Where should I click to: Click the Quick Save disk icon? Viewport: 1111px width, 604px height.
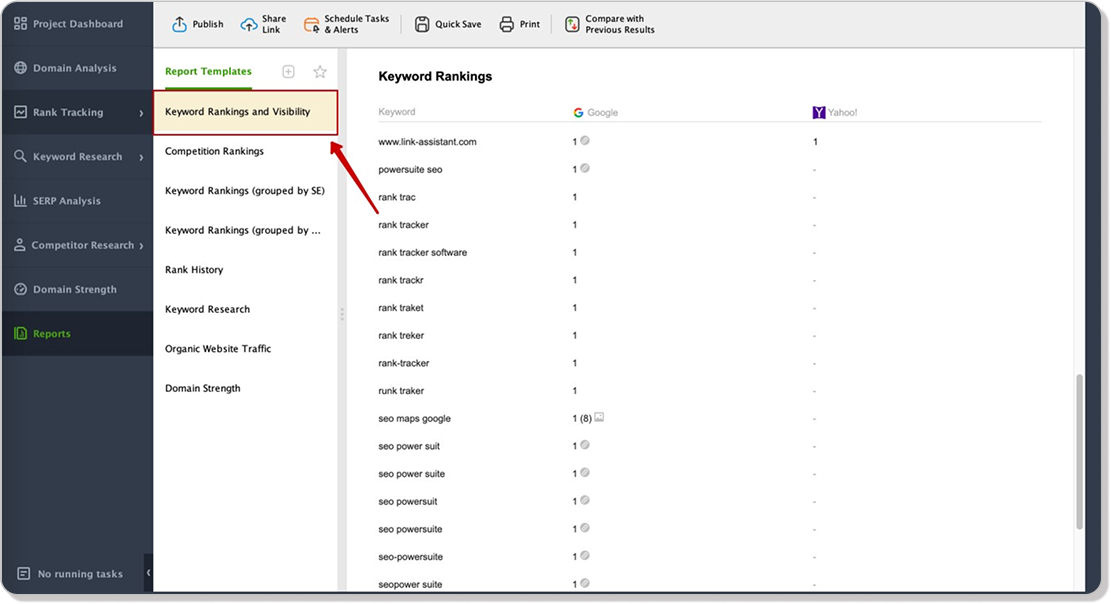tap(422, 24)
